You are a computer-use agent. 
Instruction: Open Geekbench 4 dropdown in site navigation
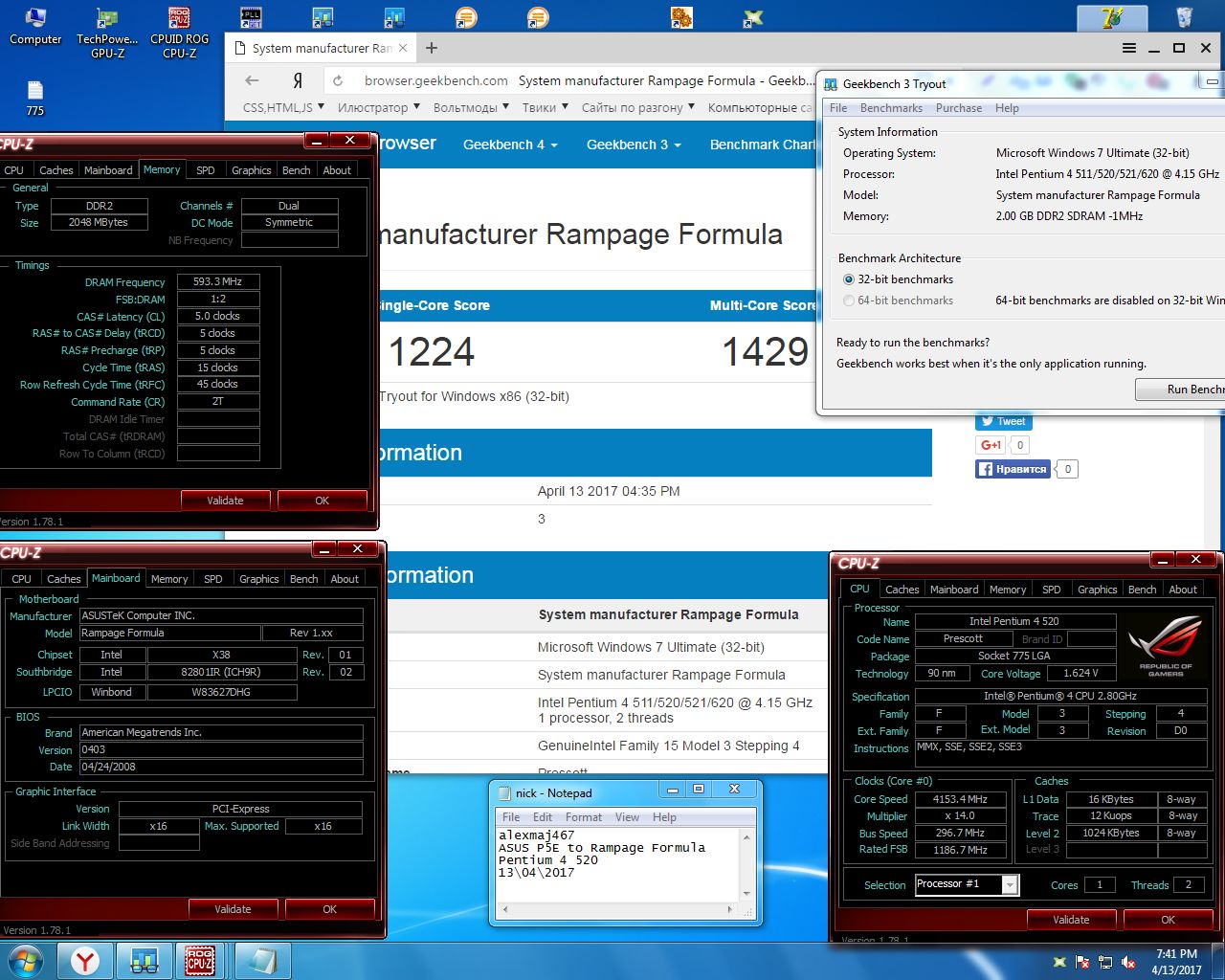(x=510, y=145)
